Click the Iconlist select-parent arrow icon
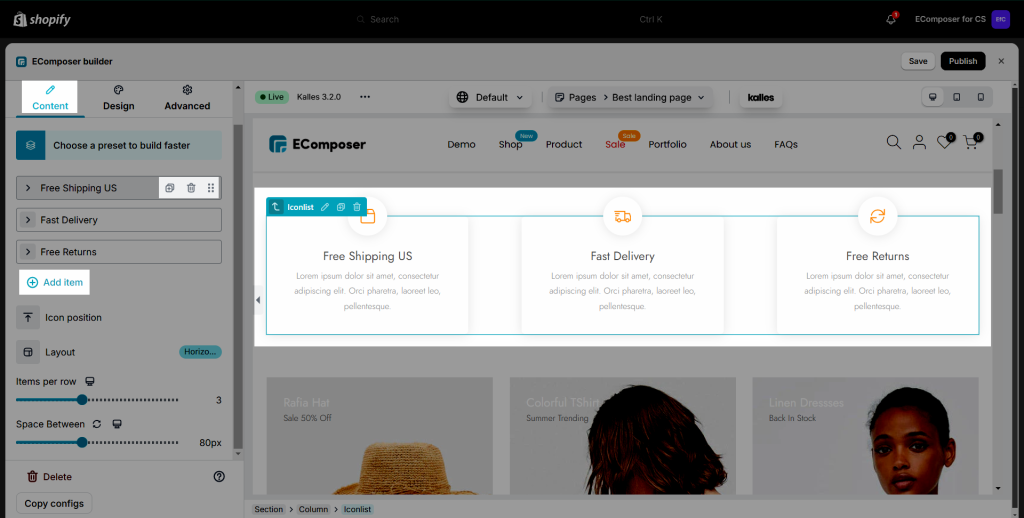This screenshot has height=518, width=1024. (276, 207)
